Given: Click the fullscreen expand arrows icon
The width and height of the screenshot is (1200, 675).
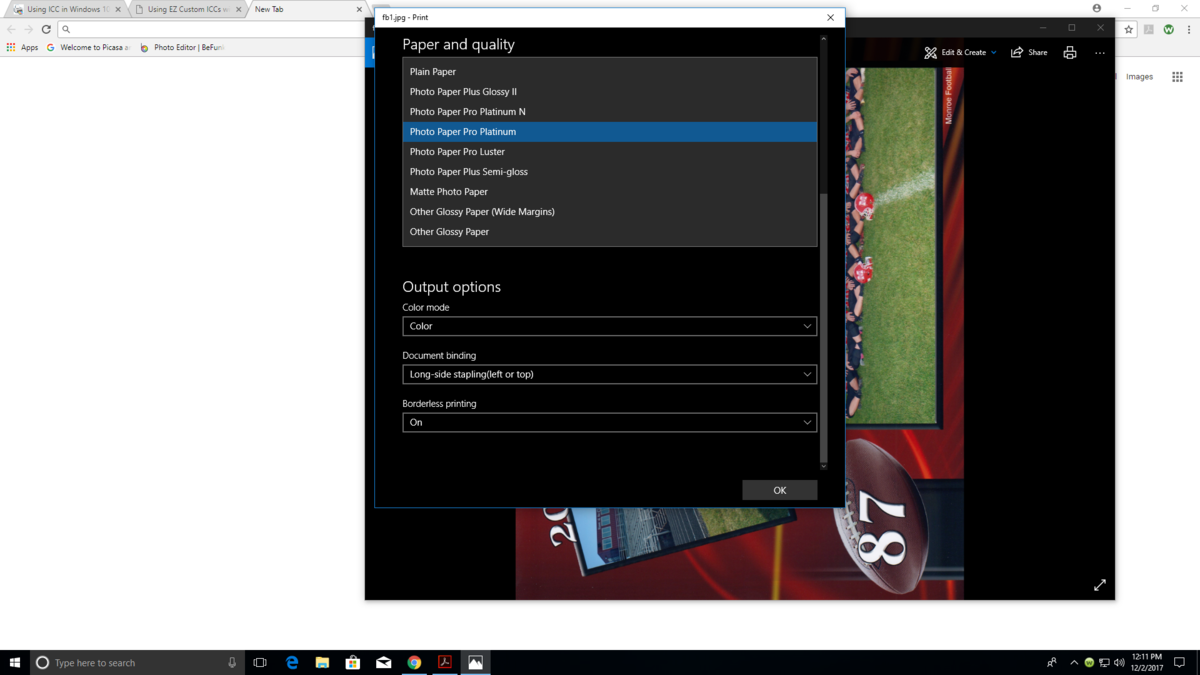Looking at the screenshot, I should coord(1099,585).
